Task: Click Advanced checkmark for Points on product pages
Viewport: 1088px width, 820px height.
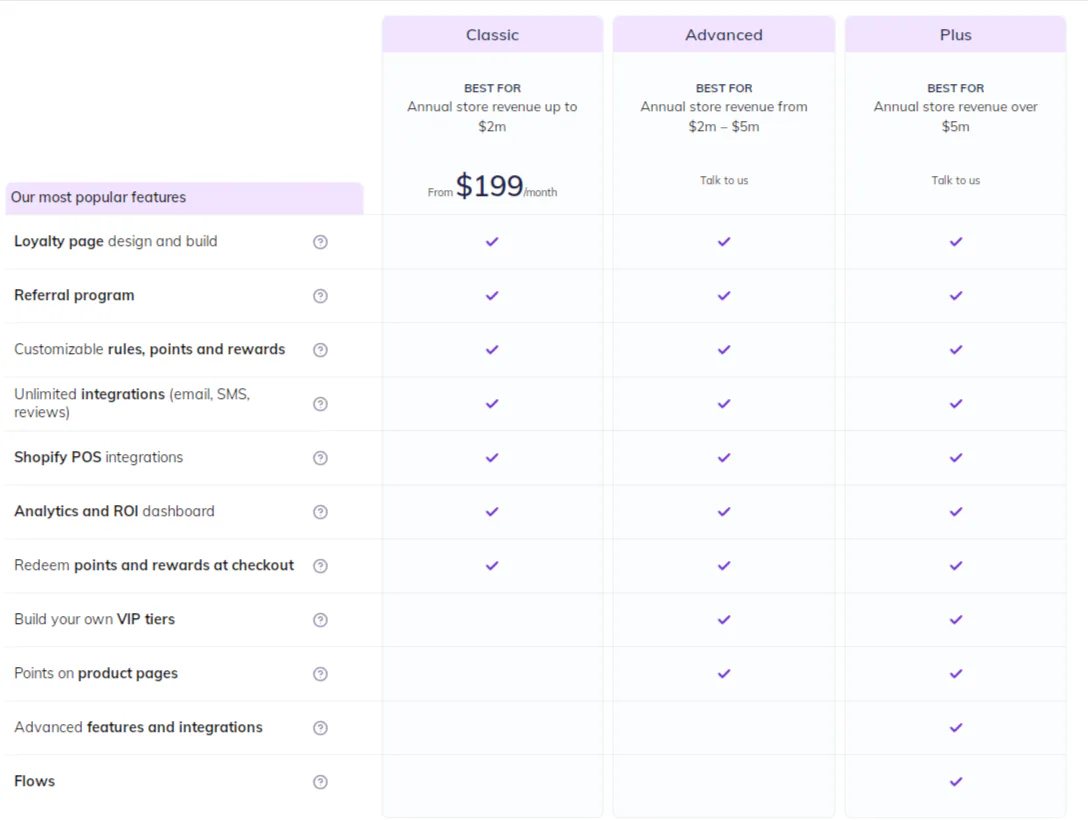Action: [x=724, y=674]
